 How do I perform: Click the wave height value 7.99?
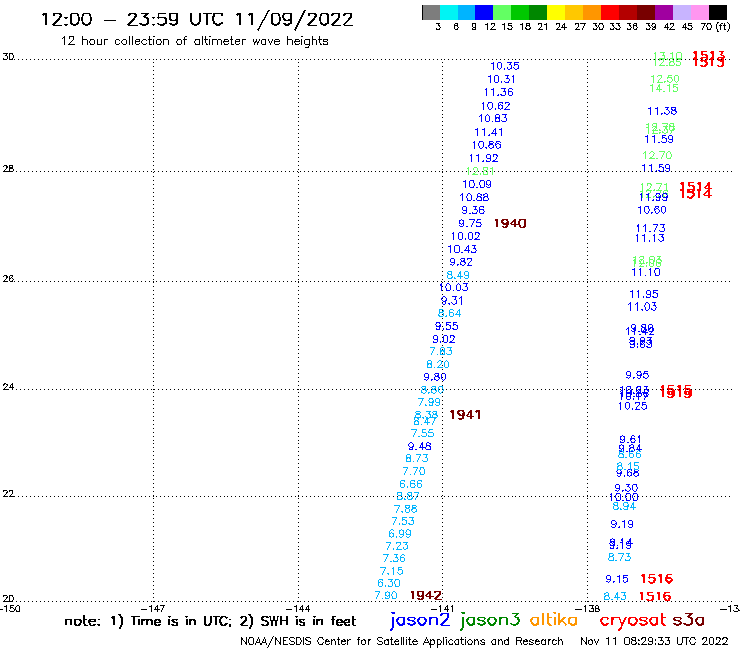429,402
